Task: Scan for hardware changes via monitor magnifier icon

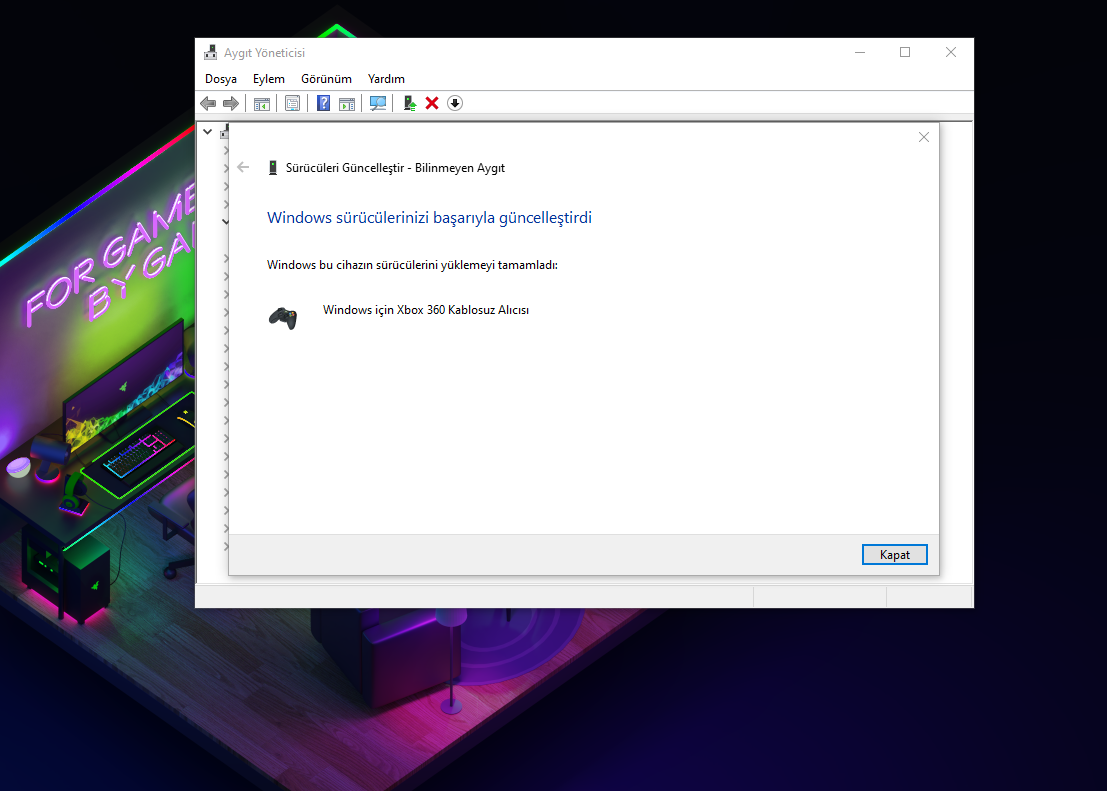Action: click(x=378, y=103)
